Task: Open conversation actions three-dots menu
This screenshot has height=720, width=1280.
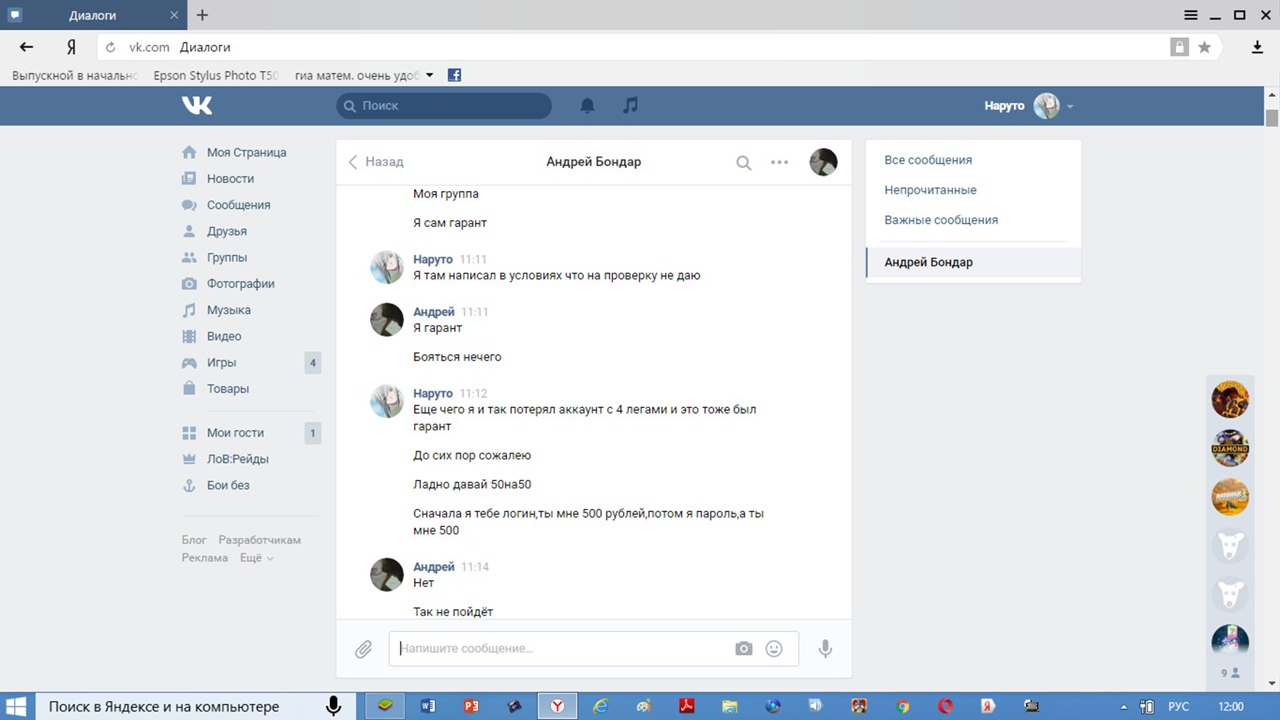Action: point(779,162)
